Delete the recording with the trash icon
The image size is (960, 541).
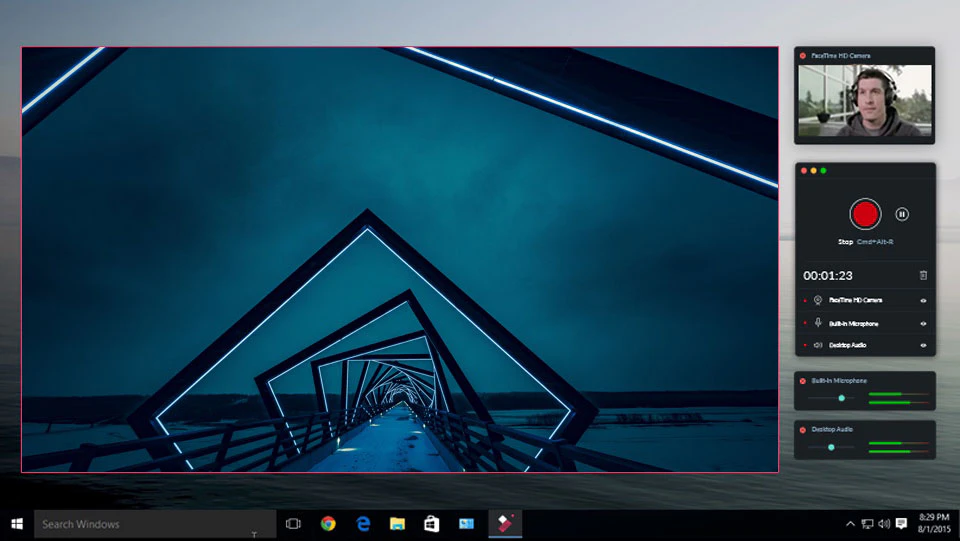pyautogui.click(x=923, y=275)
